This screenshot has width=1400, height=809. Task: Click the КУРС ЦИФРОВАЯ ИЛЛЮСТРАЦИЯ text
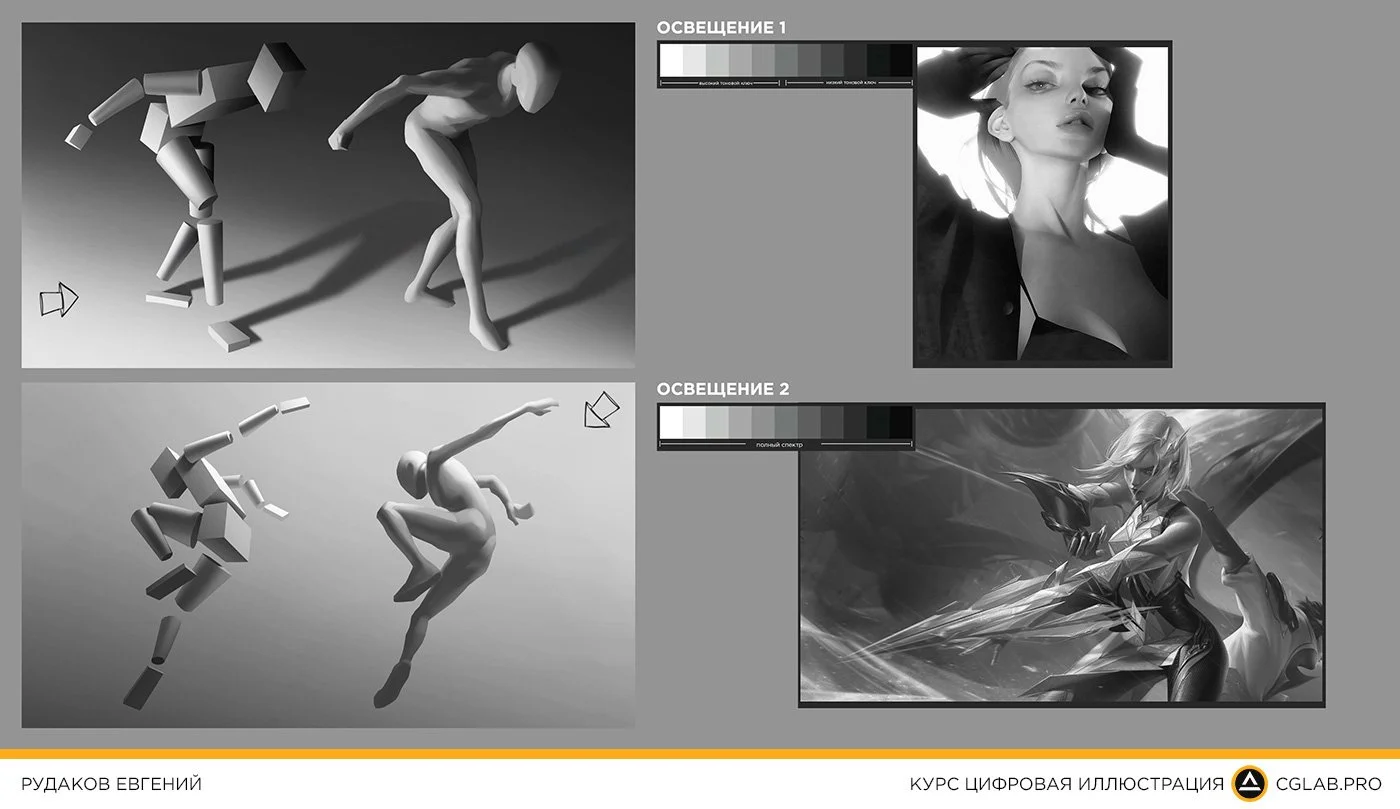pyautogui.click(x=1066, y=784)
